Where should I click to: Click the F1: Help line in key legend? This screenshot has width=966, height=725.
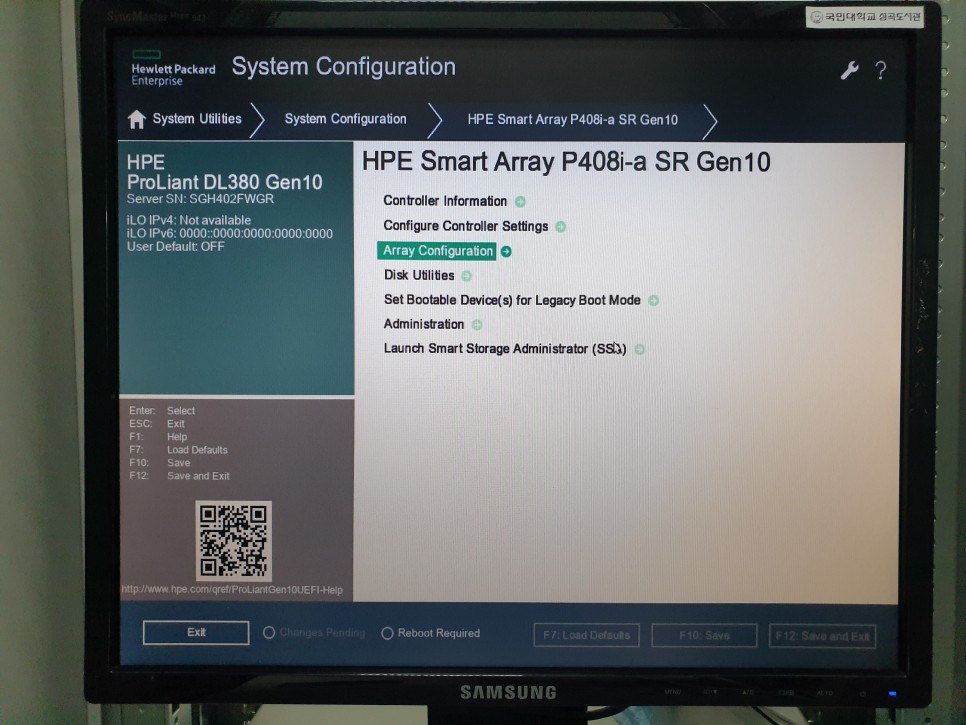(x=158, y=437)
